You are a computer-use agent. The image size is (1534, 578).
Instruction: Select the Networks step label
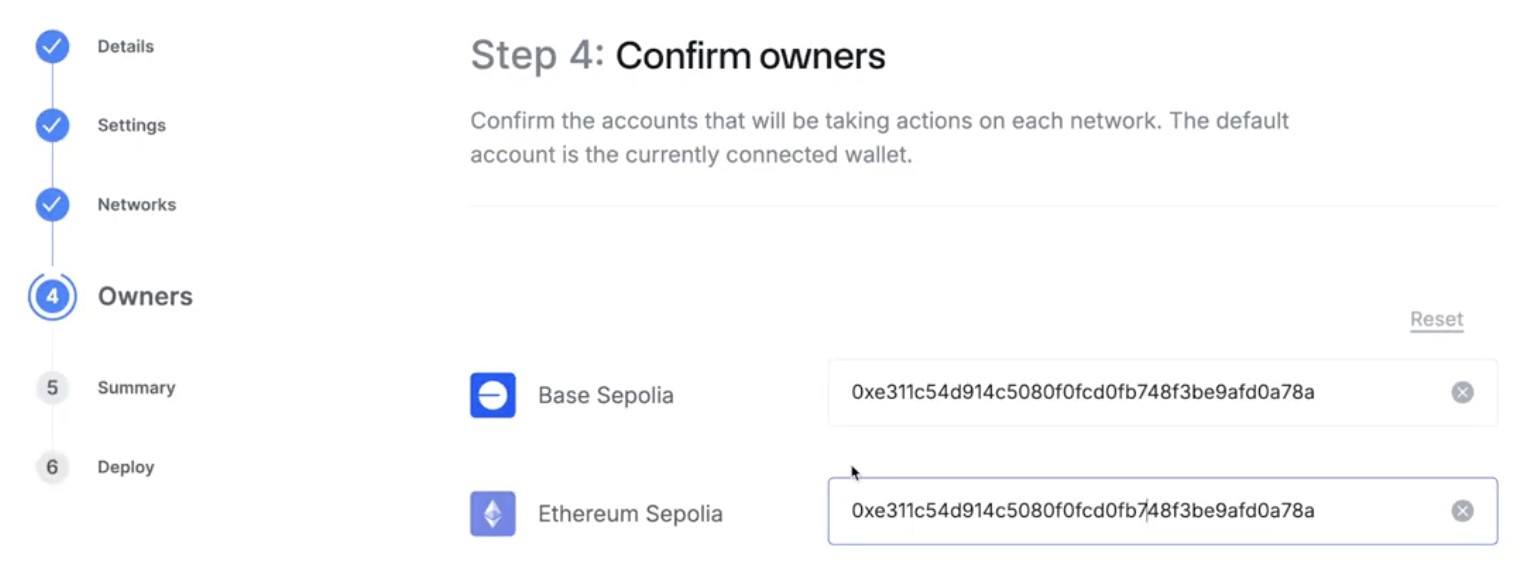click(x=137, y=204)
